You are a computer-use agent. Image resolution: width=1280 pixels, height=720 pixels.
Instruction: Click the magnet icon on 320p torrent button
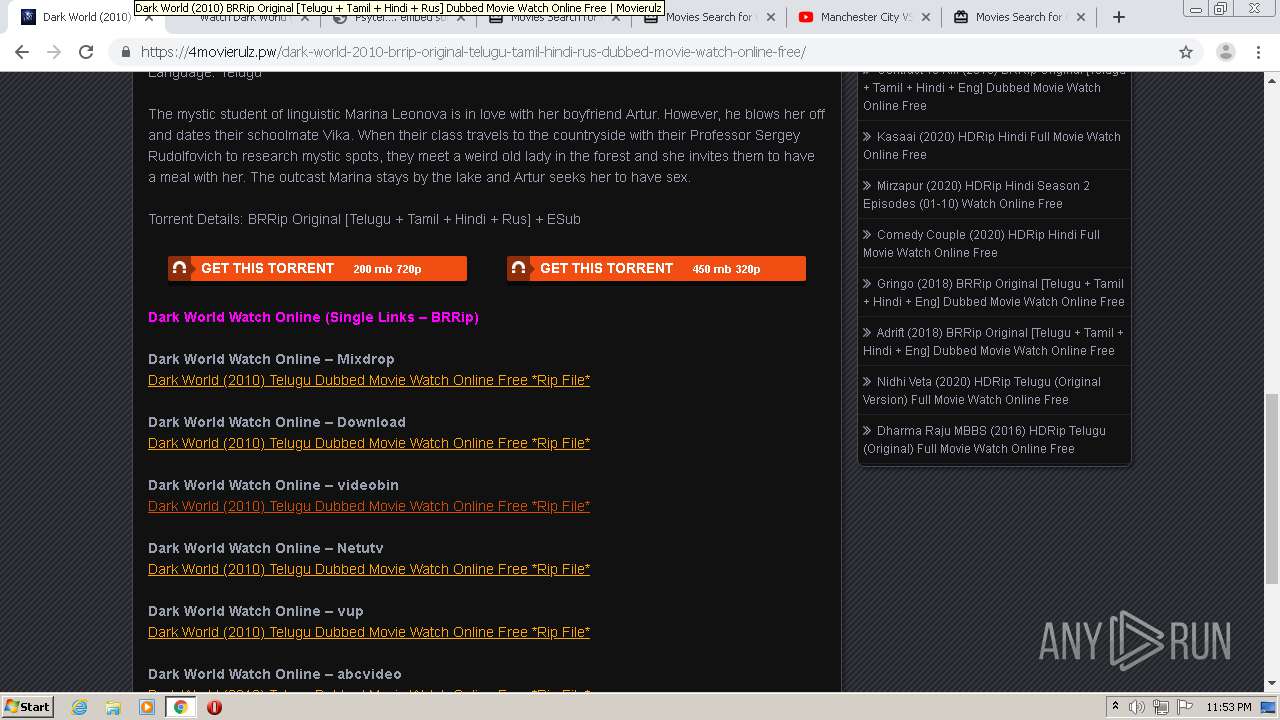[x=518, y=268]
